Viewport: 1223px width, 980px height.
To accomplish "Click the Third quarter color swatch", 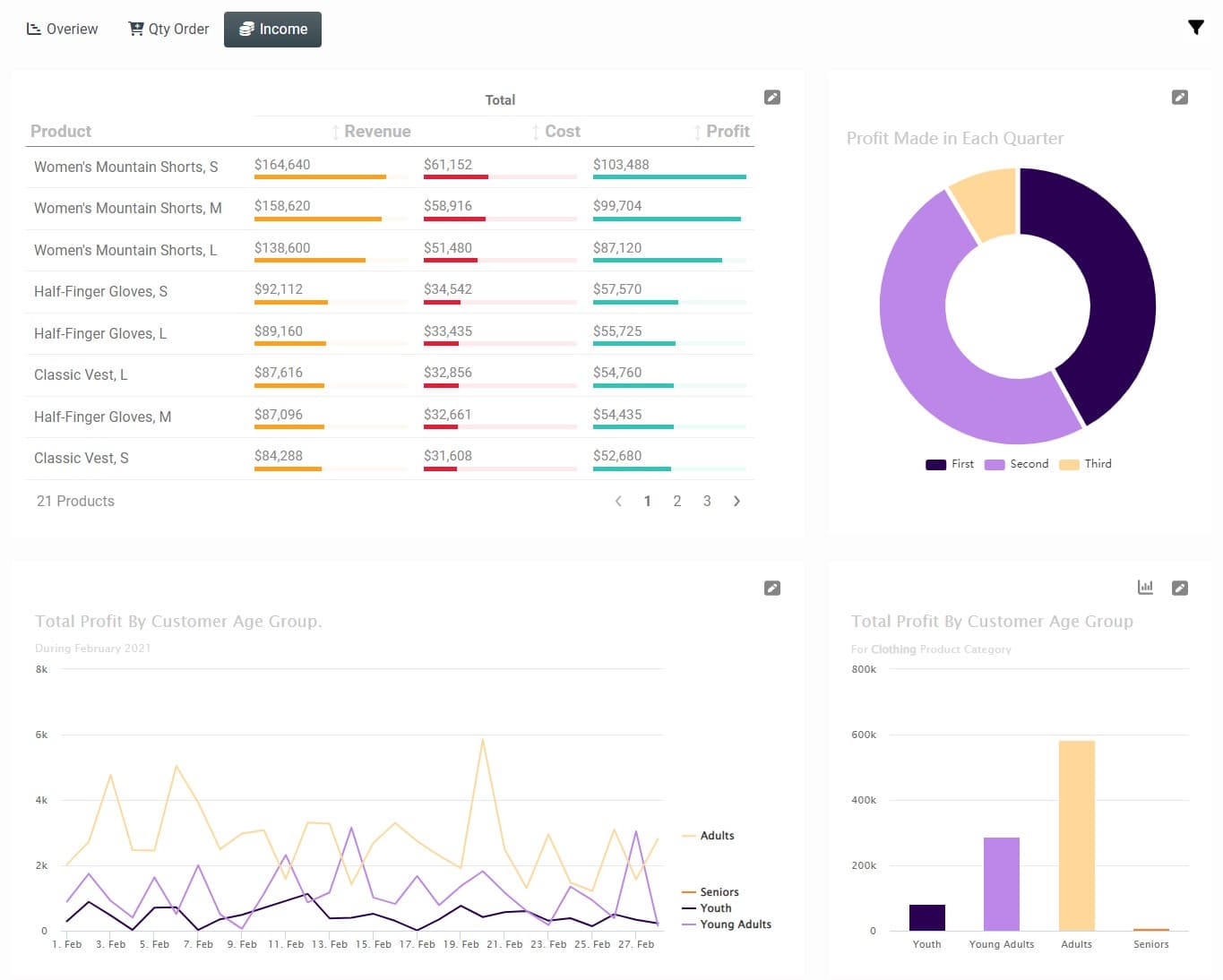I will point(1069,464).
